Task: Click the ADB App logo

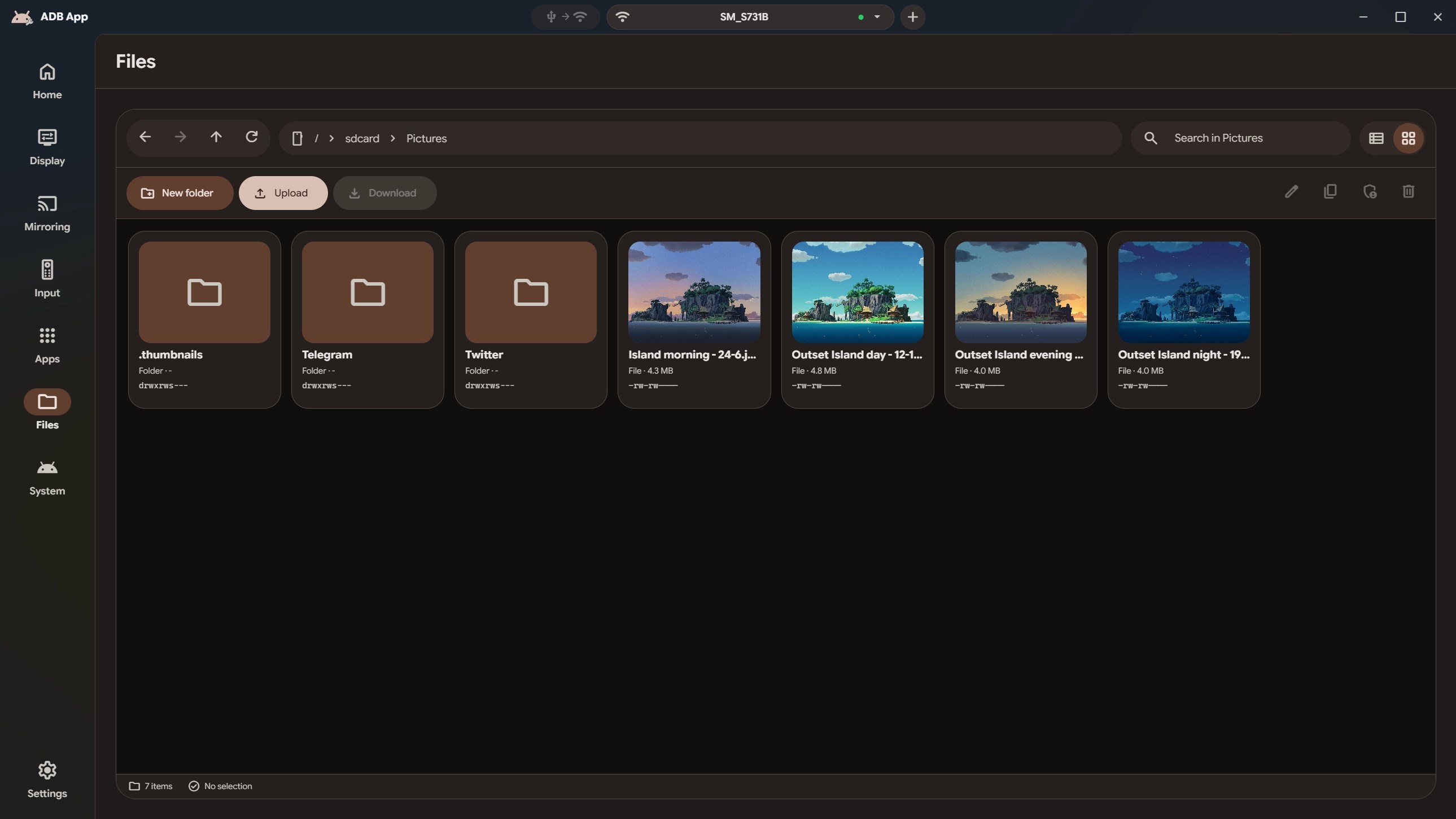Action: 22,17
